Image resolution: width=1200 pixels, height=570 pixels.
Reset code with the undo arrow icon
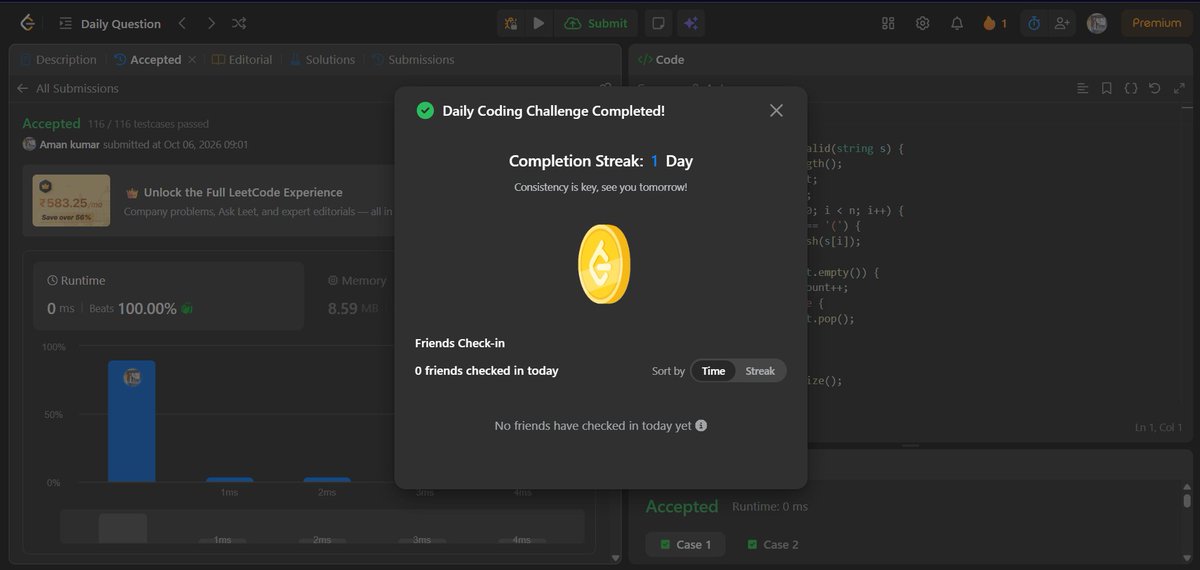point(1155,88)
